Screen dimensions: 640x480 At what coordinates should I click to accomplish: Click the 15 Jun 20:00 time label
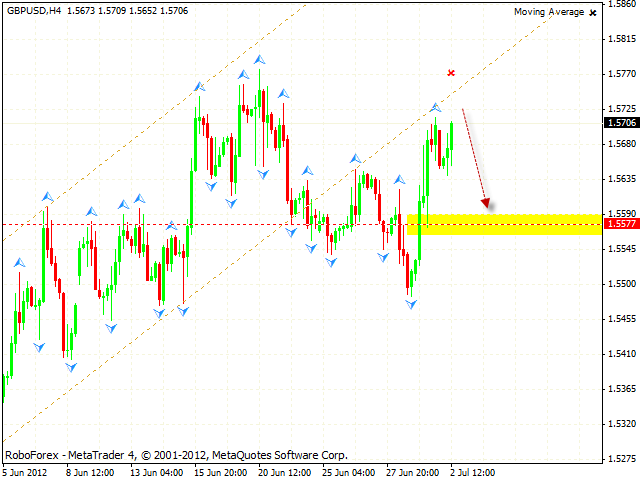pyautogui.click(x=219, y=472)
